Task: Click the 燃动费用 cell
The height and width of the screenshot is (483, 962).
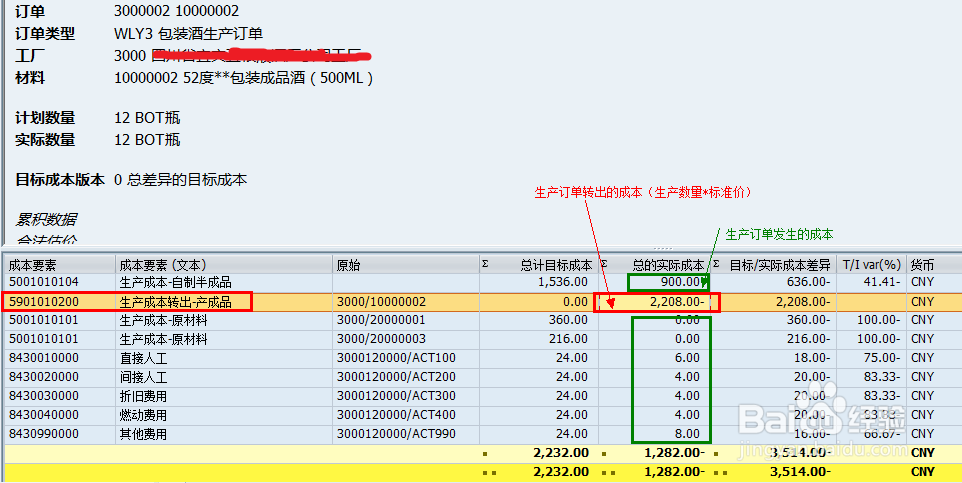Action: [143, 415]
